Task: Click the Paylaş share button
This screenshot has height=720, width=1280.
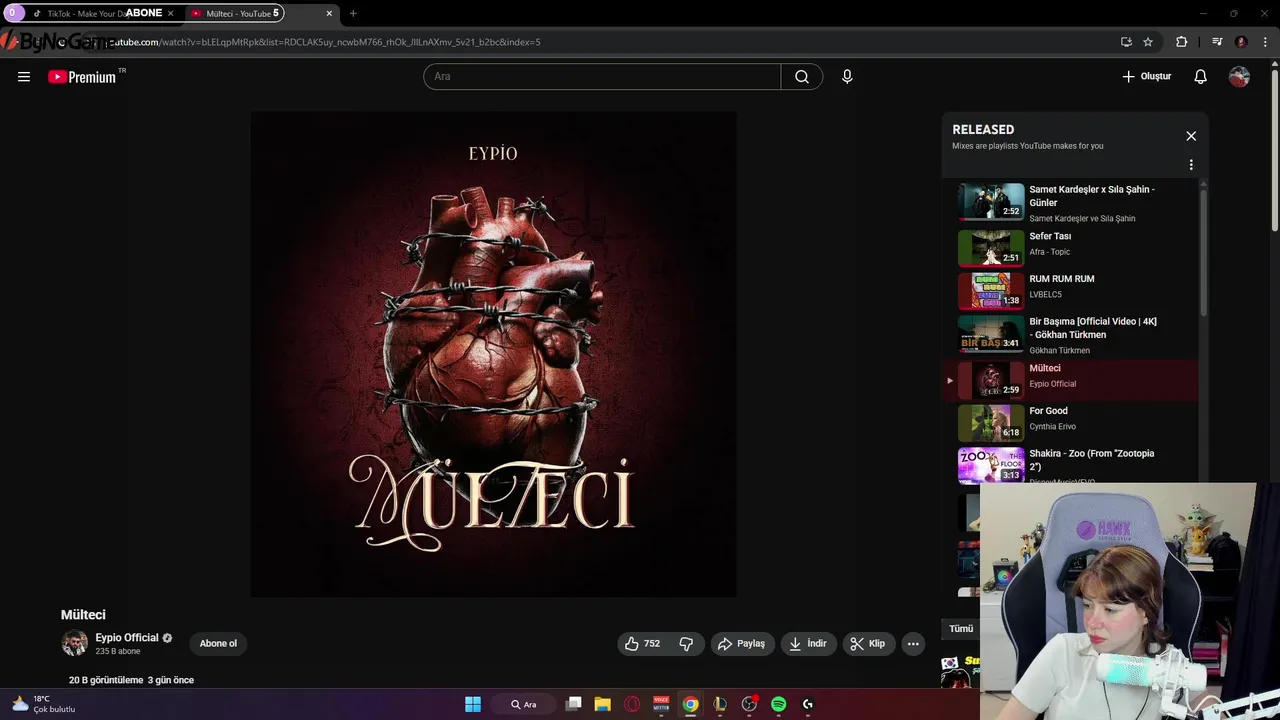Action: 742,644
